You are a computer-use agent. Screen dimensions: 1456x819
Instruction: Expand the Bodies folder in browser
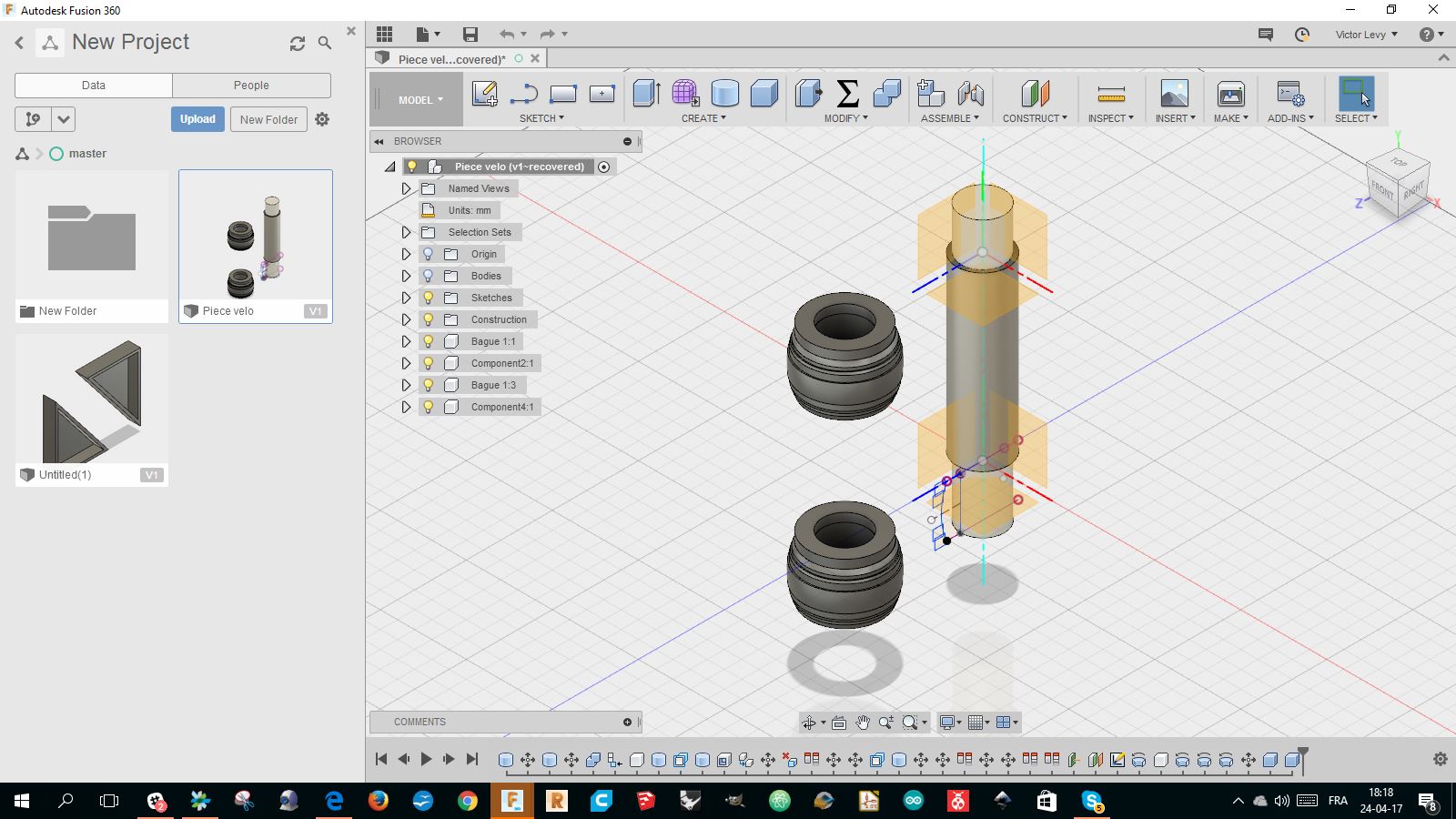click(407, 276)
